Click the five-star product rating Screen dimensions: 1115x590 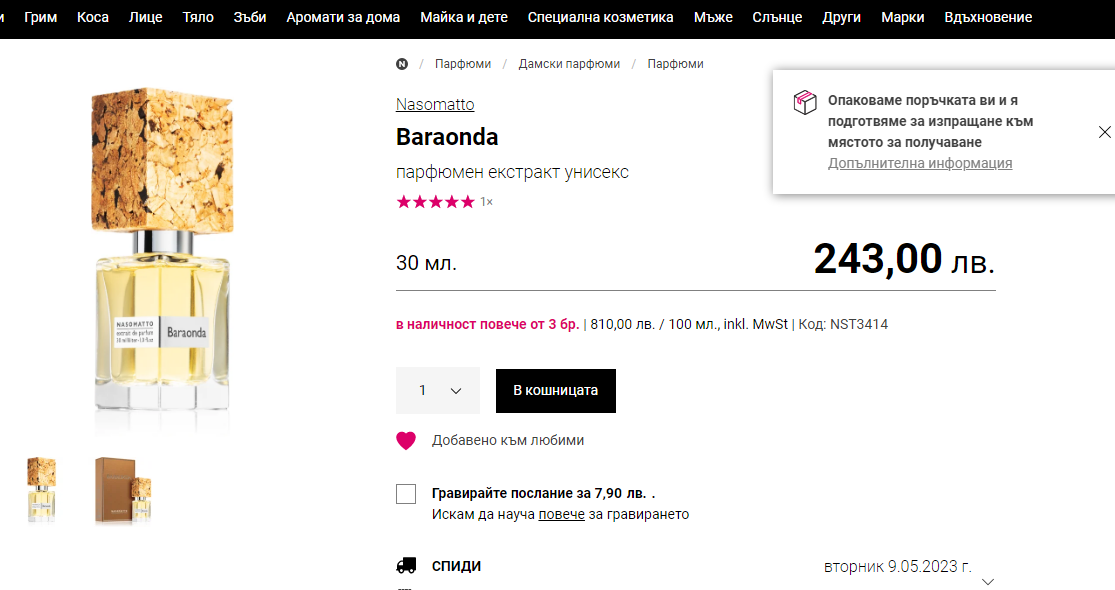pos(435,202)
